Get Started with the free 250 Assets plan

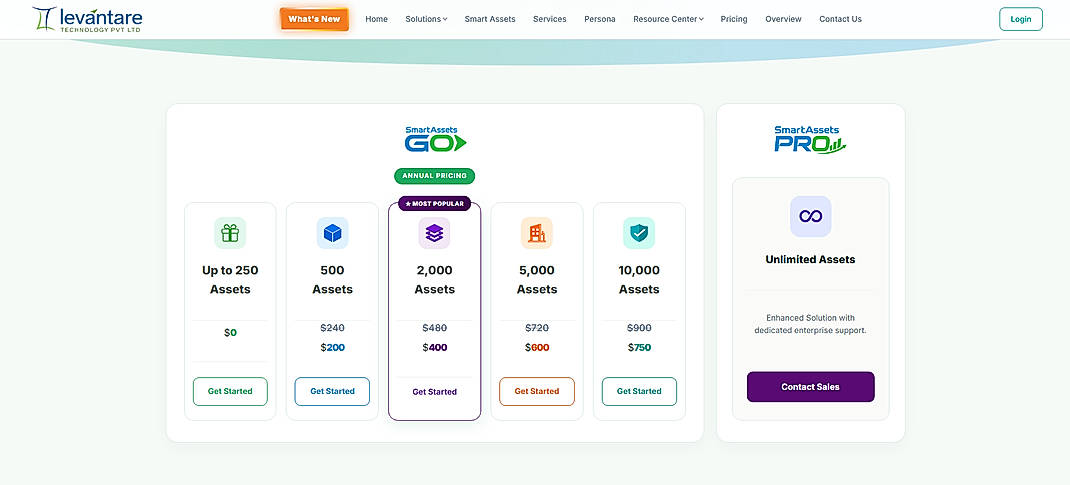(x=230, y=392)
